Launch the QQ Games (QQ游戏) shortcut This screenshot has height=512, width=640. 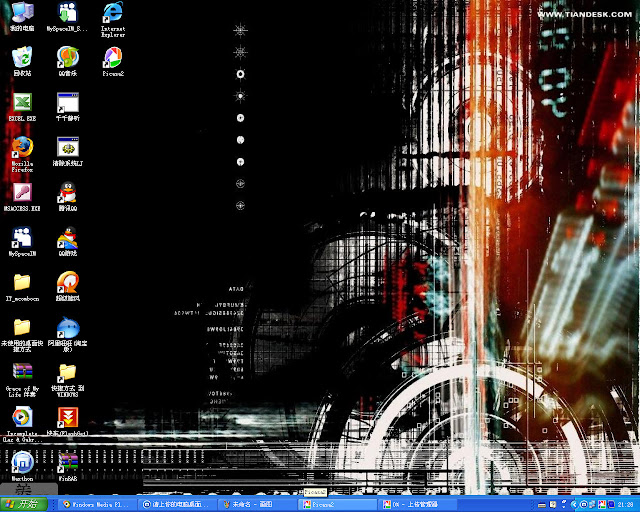point(68,241)
